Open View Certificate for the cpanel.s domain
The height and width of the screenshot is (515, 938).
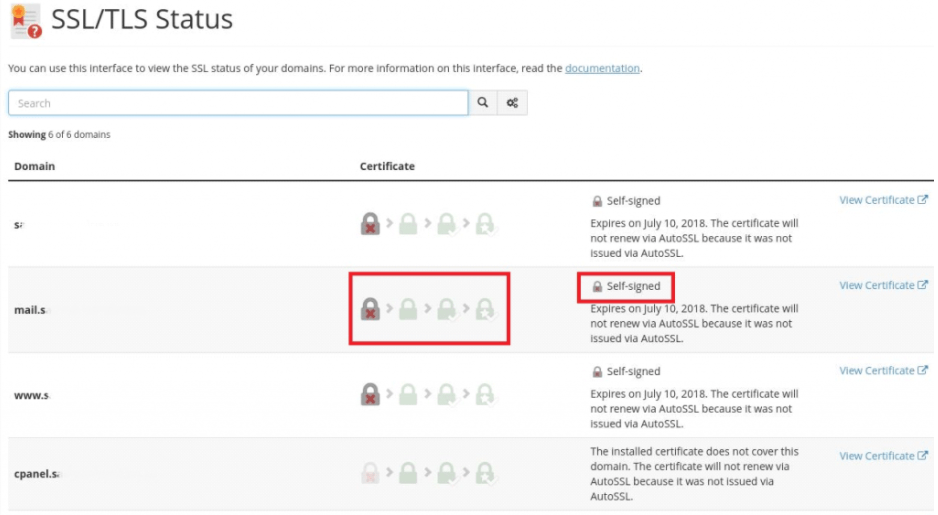pos(877,456)
